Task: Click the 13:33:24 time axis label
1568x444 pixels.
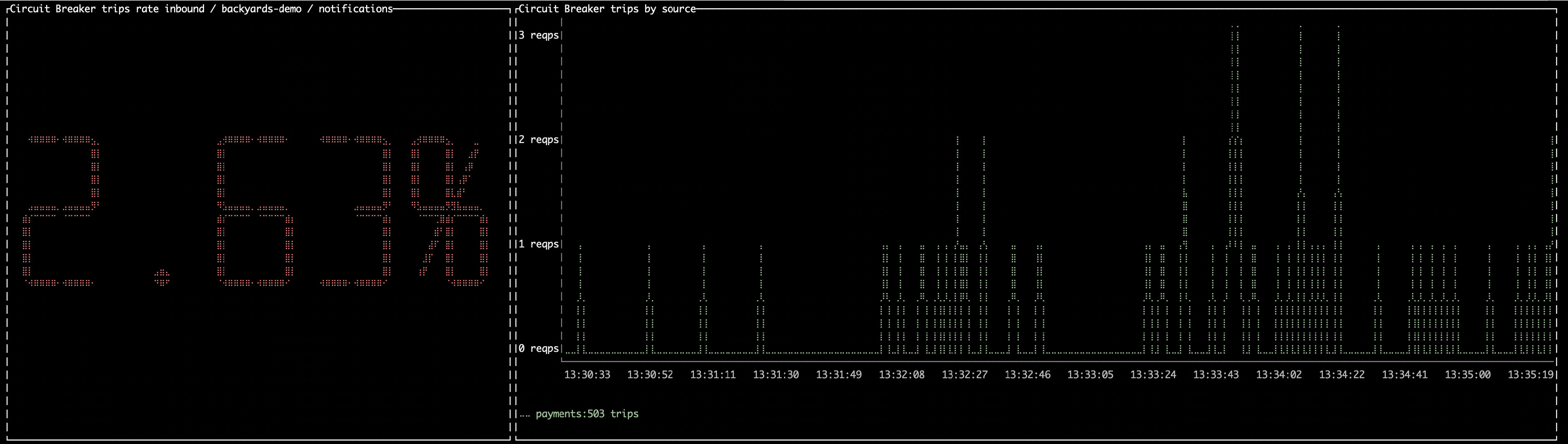Action: [x=1153, y=375]
